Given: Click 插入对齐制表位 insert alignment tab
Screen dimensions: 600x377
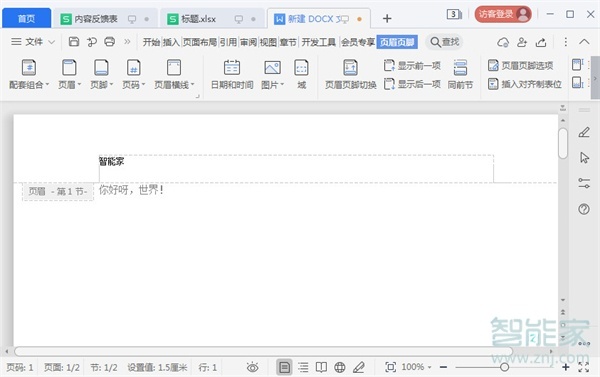Looking at the screenshot, I should (525, 84).
